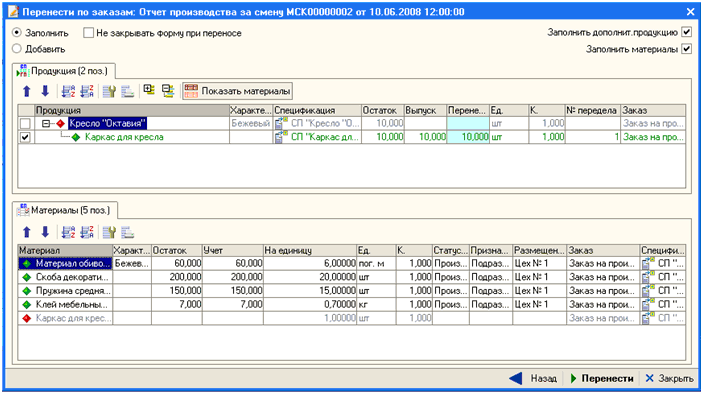
Task: Collapse all tree nodes in Продукция toolbar
Action: [168, 91]
